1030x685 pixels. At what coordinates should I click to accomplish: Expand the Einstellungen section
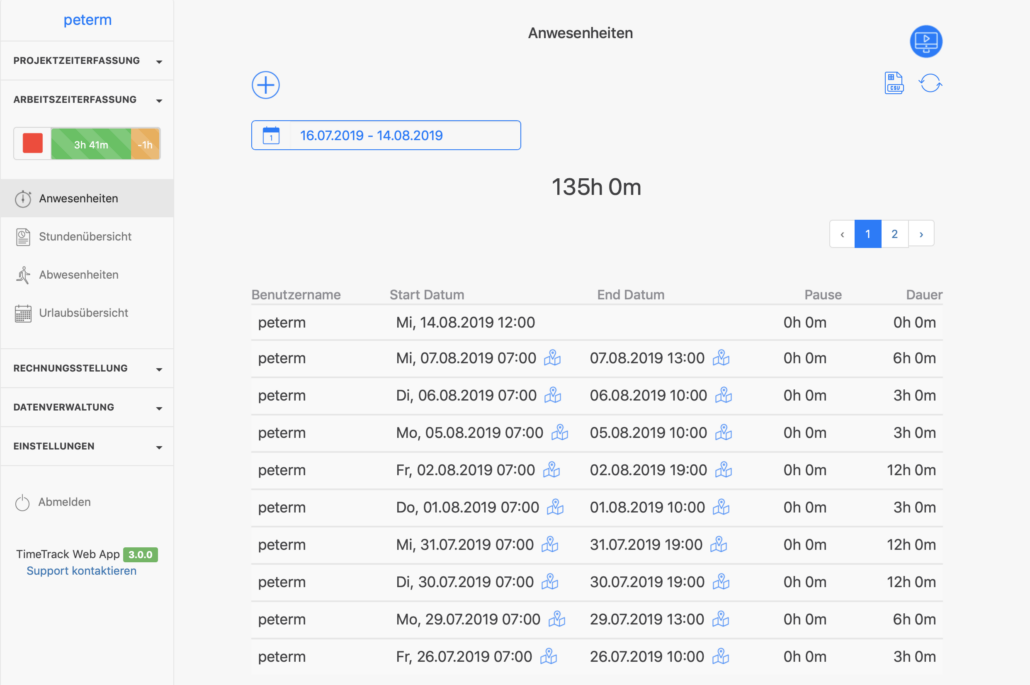(x=87, y=447)
